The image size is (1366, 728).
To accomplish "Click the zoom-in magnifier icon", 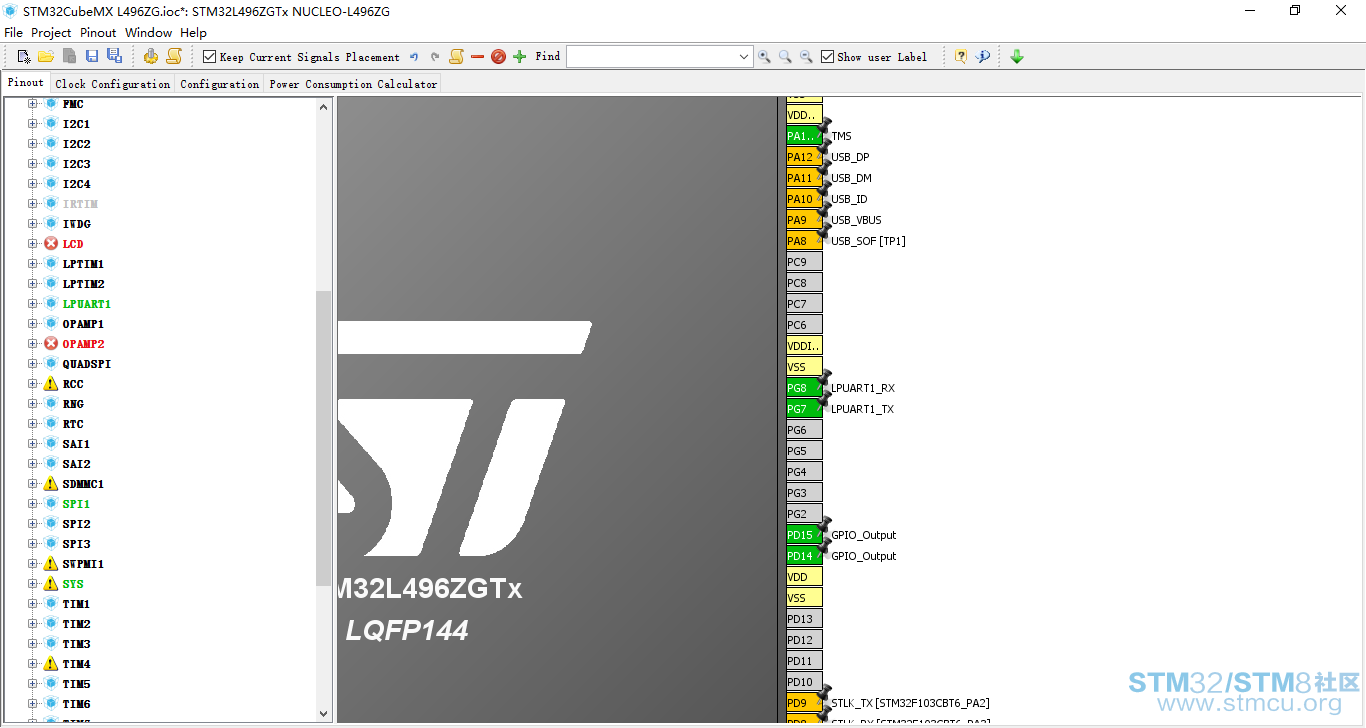I will [x=764, y=57].
